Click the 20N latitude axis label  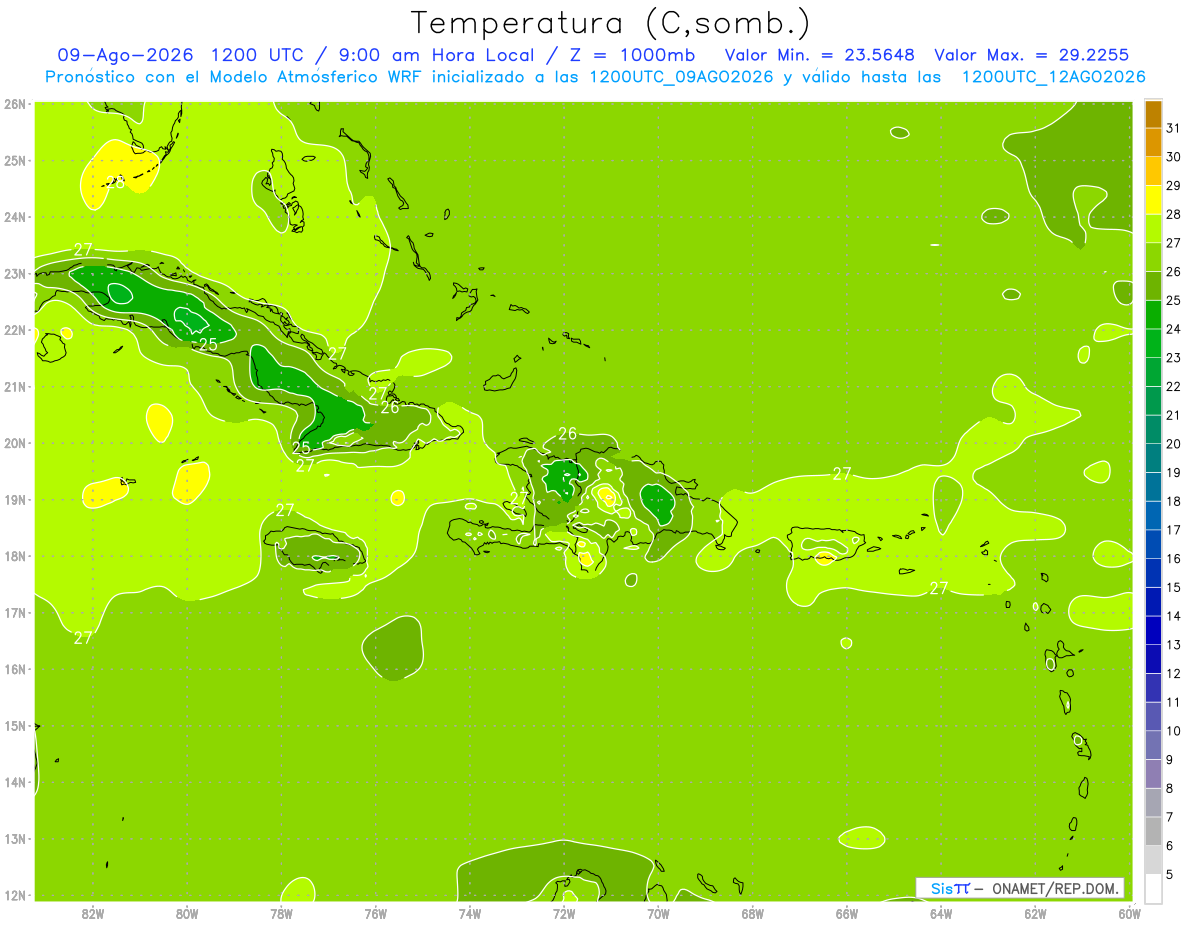[x=15, y=443]
